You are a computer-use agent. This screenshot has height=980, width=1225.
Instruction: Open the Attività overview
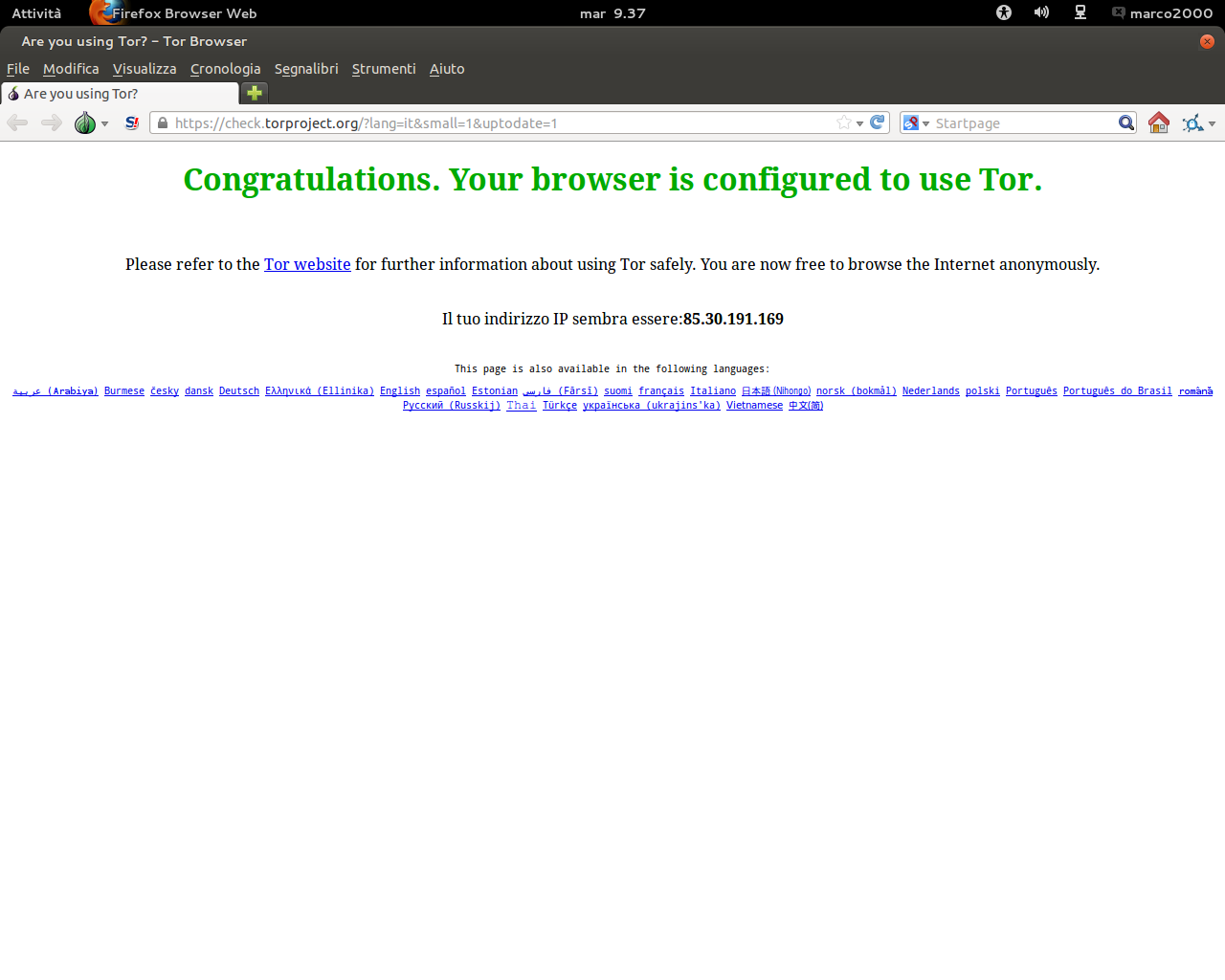(x=36, y=13)
